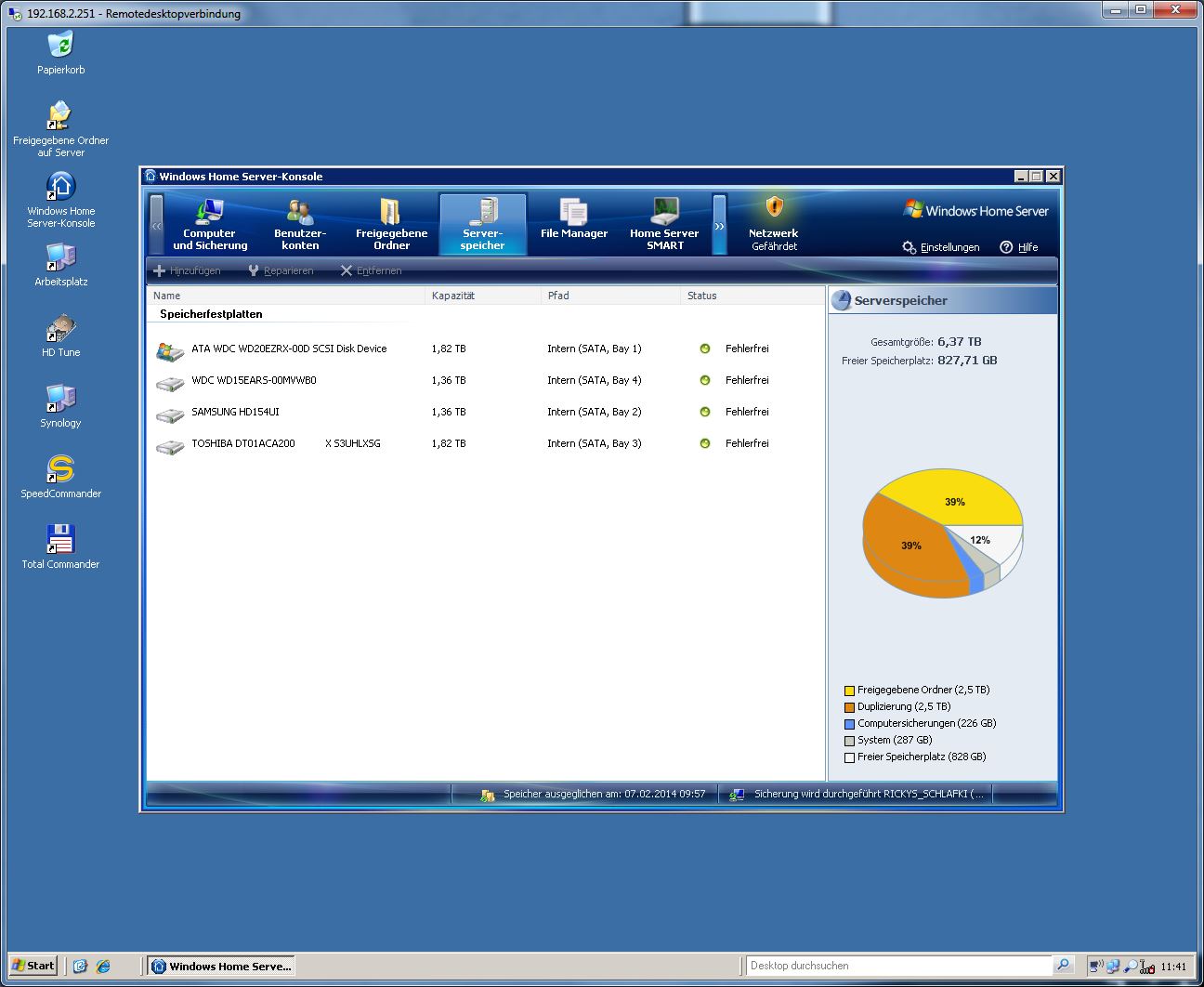This screenshot has width=1204, height=987.
Task: Select the Serverspeicher tab
Action: point(482,224)
